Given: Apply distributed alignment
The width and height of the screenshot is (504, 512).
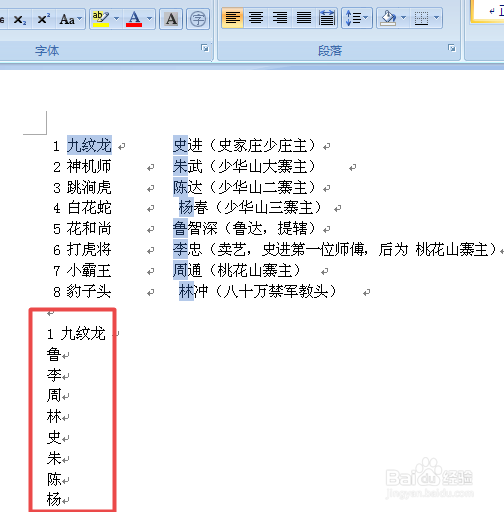Looking at the screenshot, I should 327,18.
